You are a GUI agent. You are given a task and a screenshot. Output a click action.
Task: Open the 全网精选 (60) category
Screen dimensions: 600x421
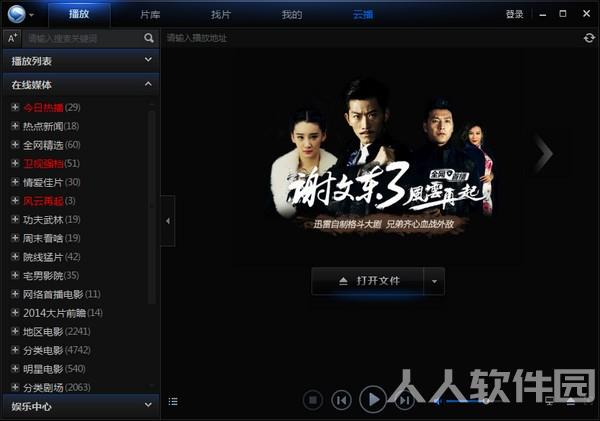pyautogui.click(x=52, y=145)
